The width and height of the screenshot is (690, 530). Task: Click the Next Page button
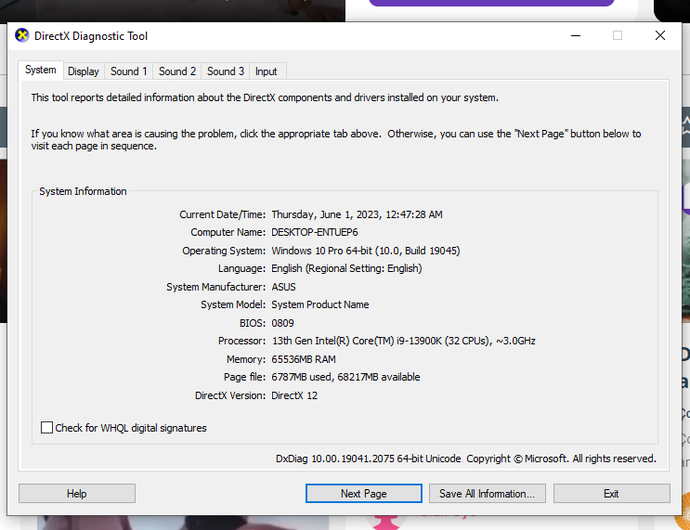tap(363, 493)
